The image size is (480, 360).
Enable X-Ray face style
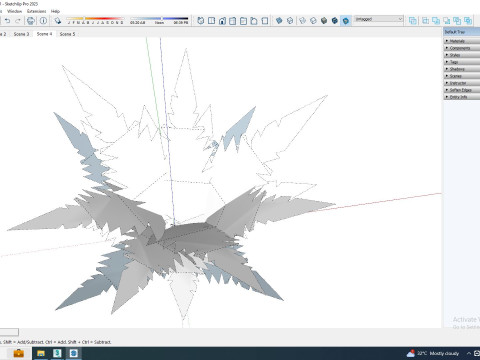(279, 21)
